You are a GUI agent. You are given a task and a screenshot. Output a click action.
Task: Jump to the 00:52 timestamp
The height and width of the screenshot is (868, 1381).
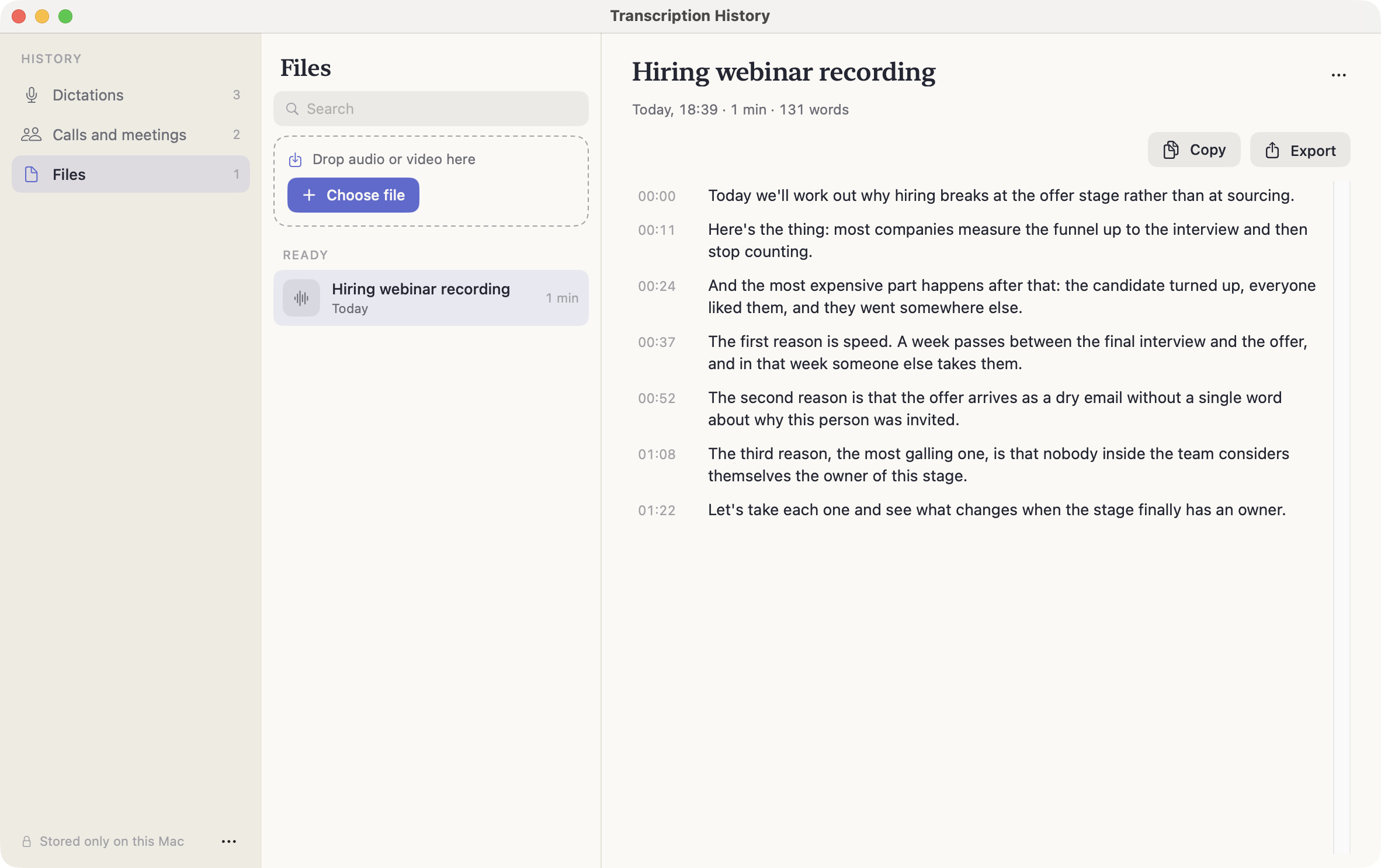click(x=657, y=398)
